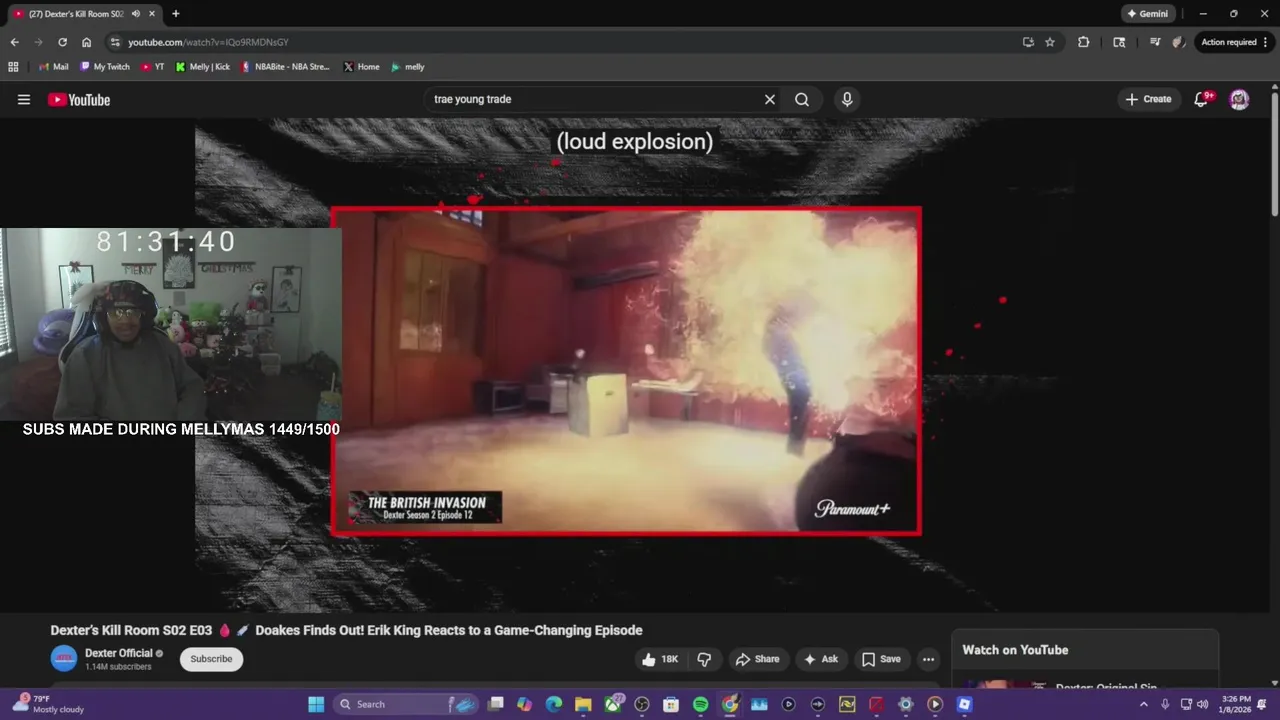This screenshot has height=720, width=1280.
Task: Open weather widget showing 79°F
Action: [50, 704]
